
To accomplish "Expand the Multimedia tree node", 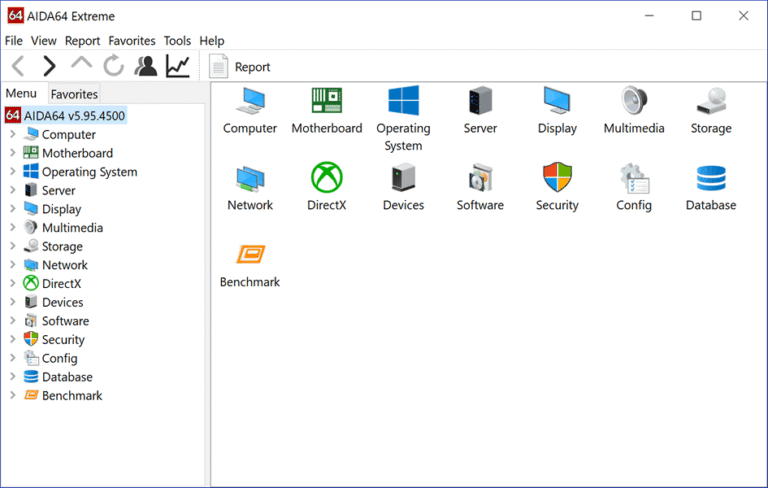I will pyautogui.click(x=13, y=227).
